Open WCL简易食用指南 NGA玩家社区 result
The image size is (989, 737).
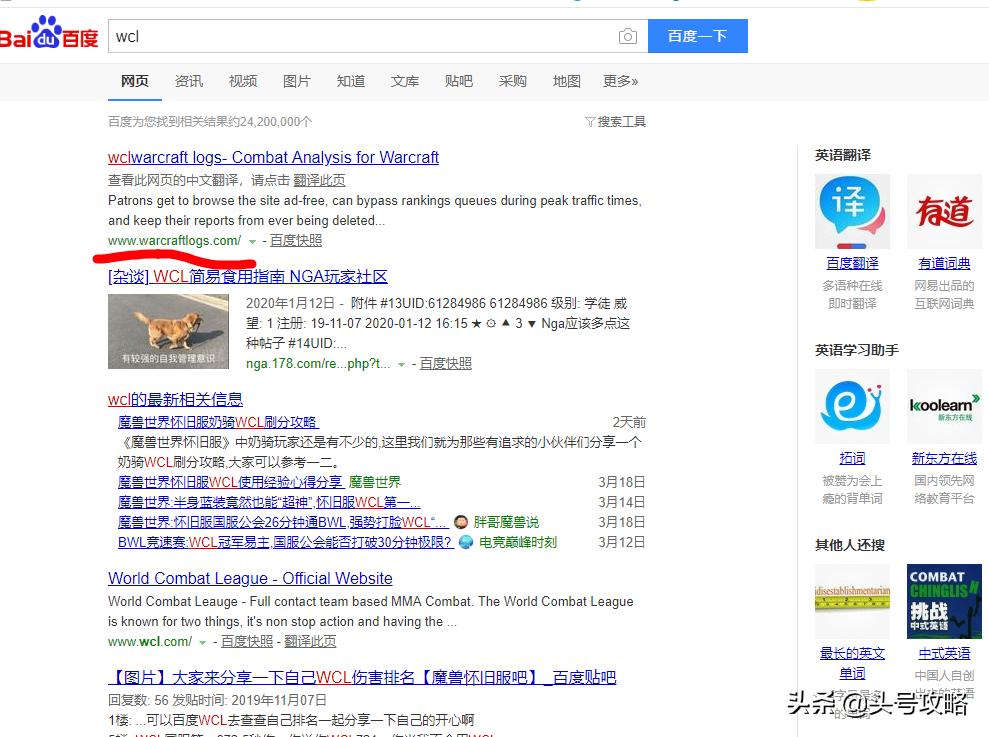247,276
